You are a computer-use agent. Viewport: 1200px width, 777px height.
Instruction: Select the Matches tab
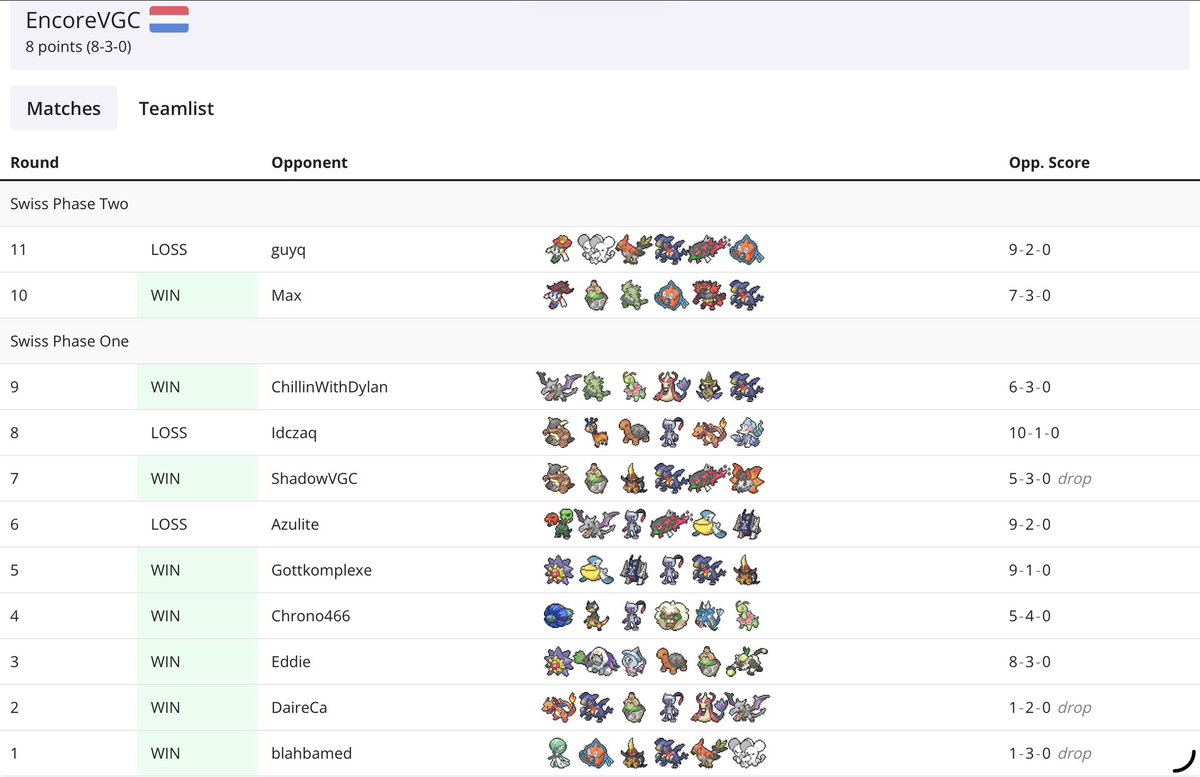(x=64, y=108)
